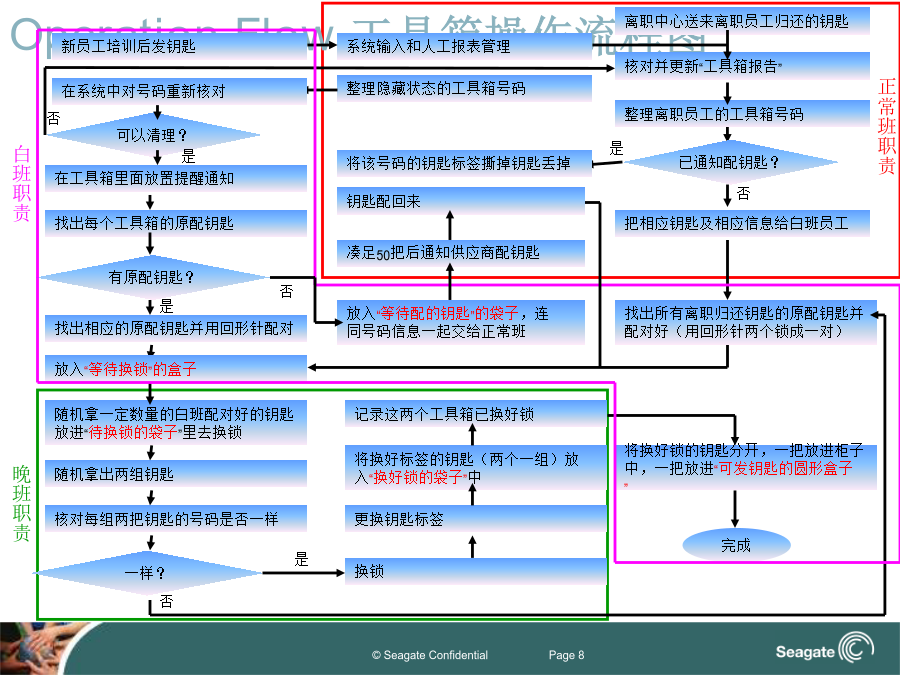Select the © Seagate Confidential footer text
The image size is (900, 675).
430,655
